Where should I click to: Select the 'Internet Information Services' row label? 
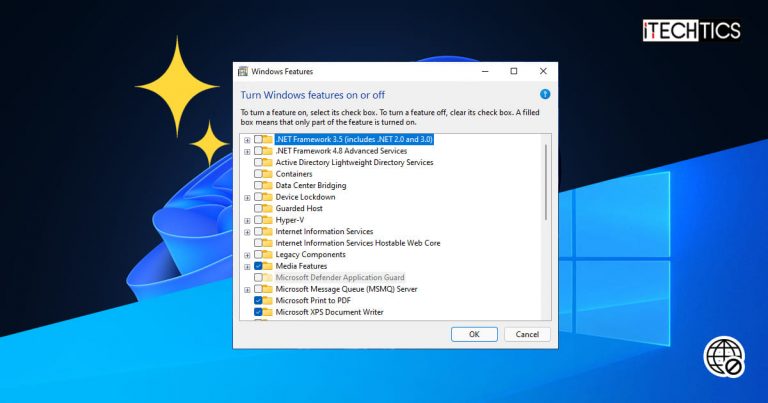tap(324, 231)
